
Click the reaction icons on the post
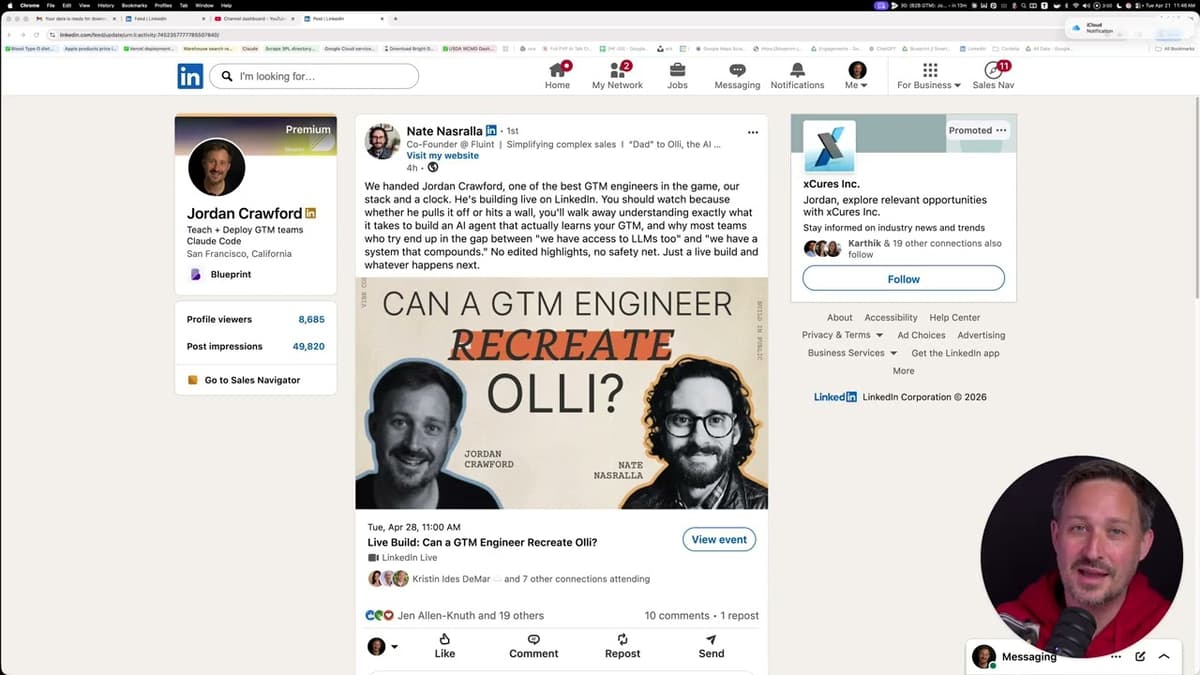[379, 616]
